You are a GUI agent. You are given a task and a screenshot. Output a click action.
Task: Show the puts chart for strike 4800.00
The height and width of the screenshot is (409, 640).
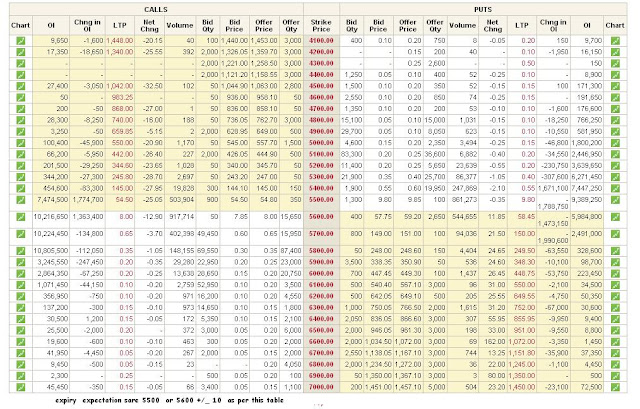click(x=615, y=120)
